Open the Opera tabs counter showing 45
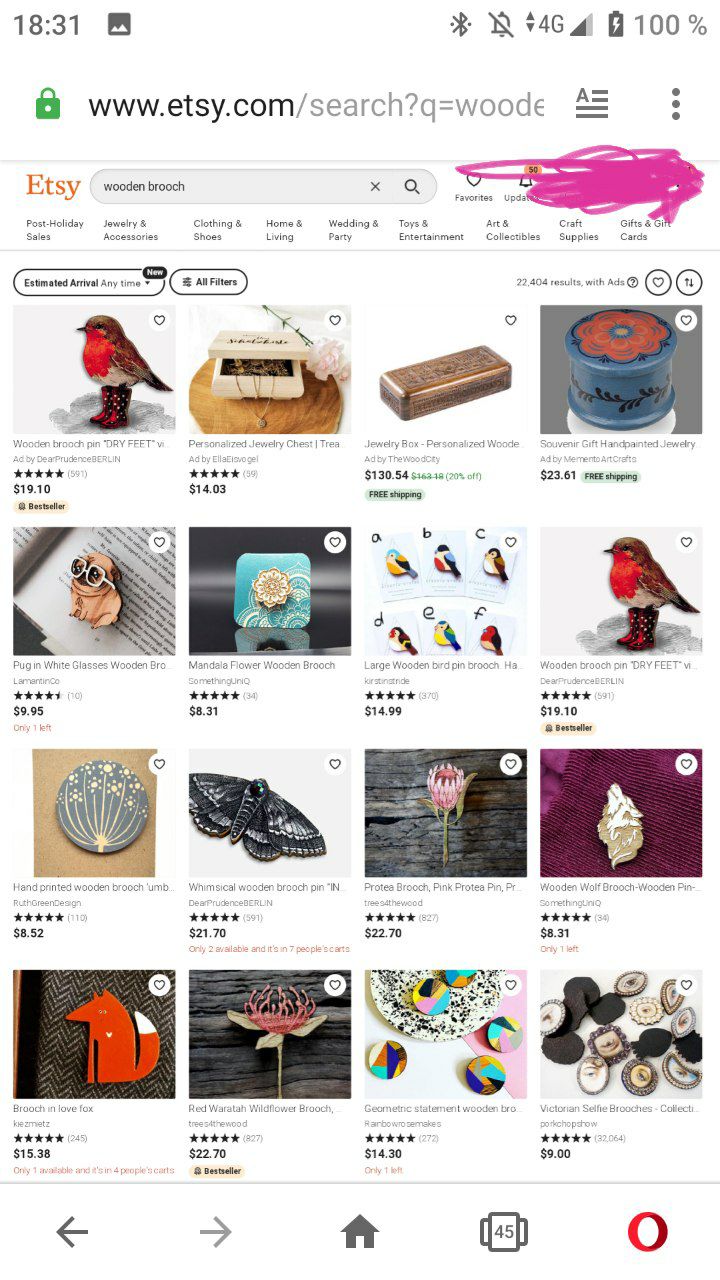The image size is (720, 1280). coord(504,1232)
